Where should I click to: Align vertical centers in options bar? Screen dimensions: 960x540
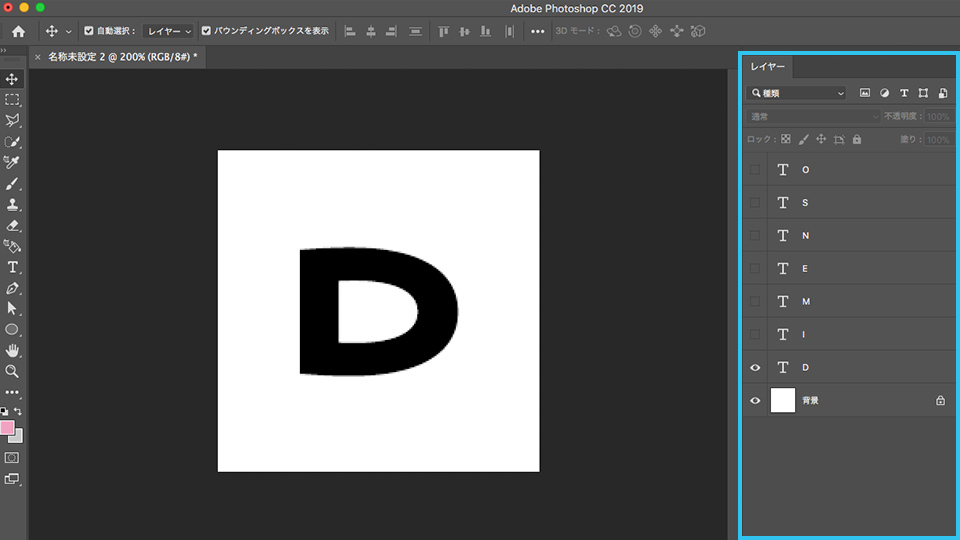[464, 31]
